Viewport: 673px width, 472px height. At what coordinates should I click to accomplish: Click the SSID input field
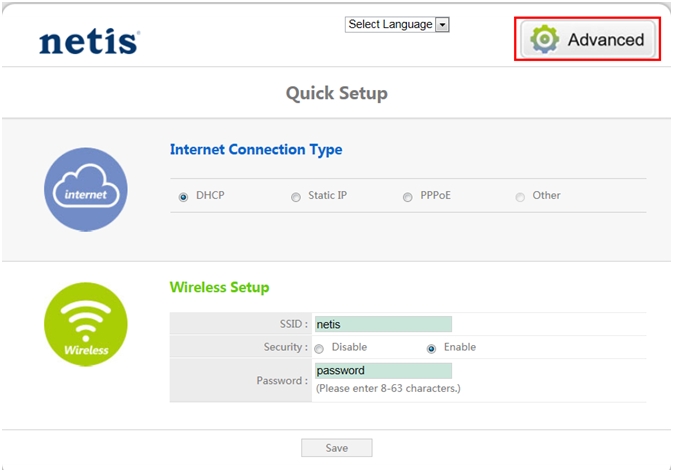click(x=382, y=324)
